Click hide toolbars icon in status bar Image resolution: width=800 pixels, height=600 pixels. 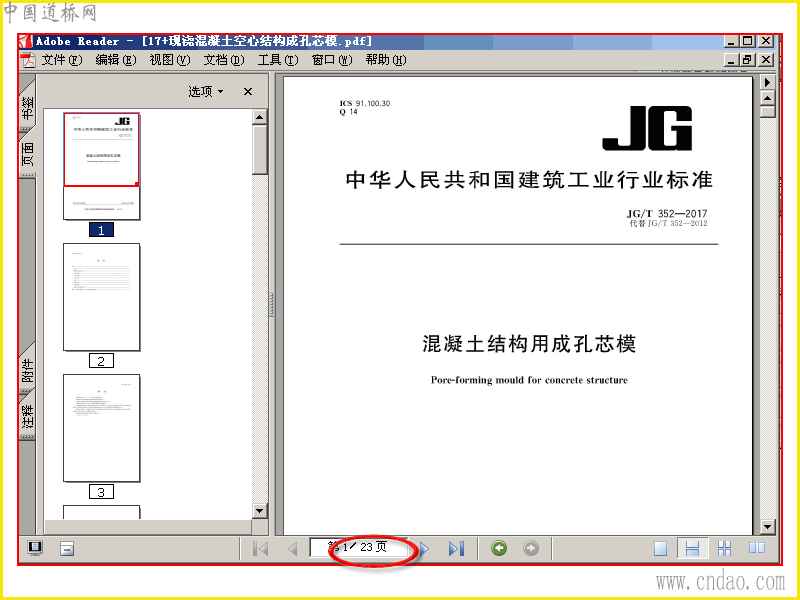click(x=67, y=549)
